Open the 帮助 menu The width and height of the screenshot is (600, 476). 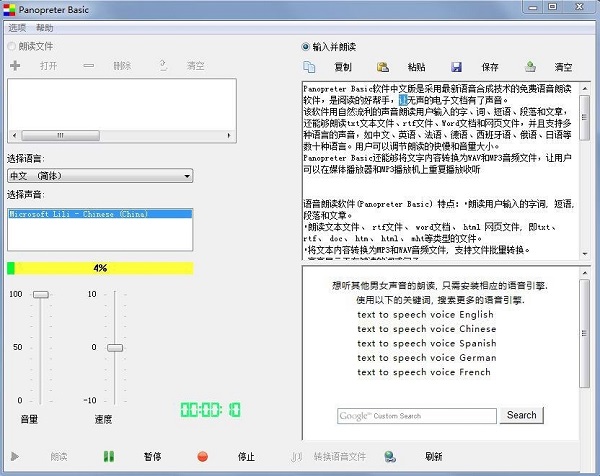[45, 28]
